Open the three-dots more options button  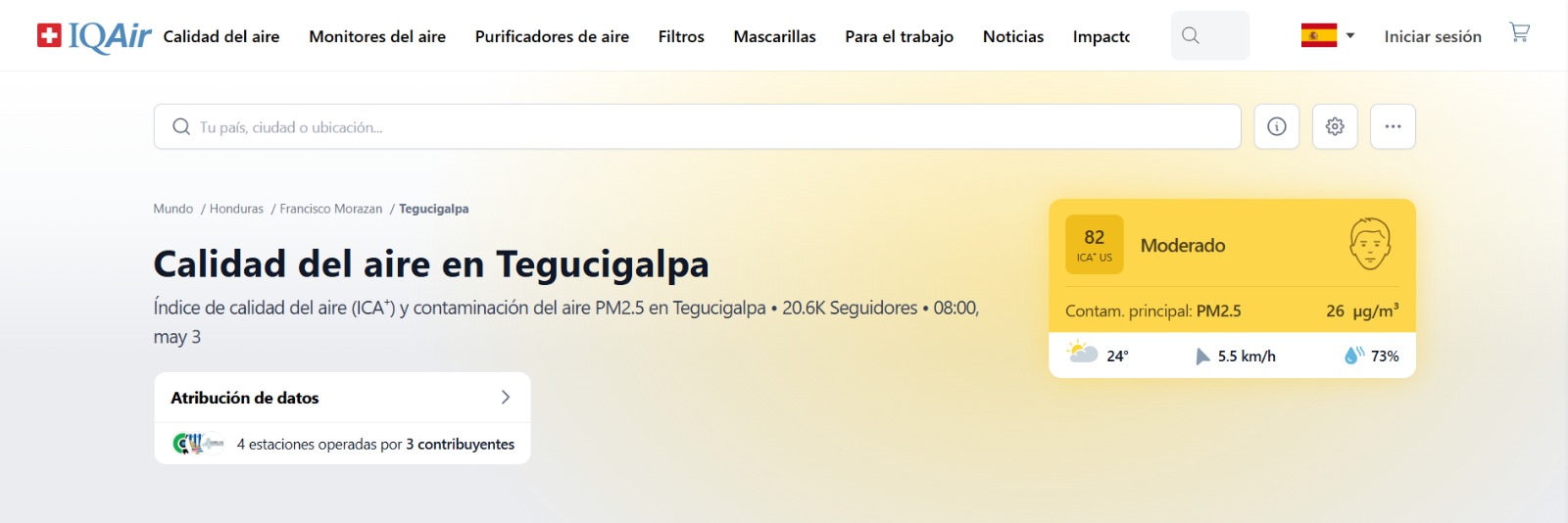click(x=1393, y=126)
